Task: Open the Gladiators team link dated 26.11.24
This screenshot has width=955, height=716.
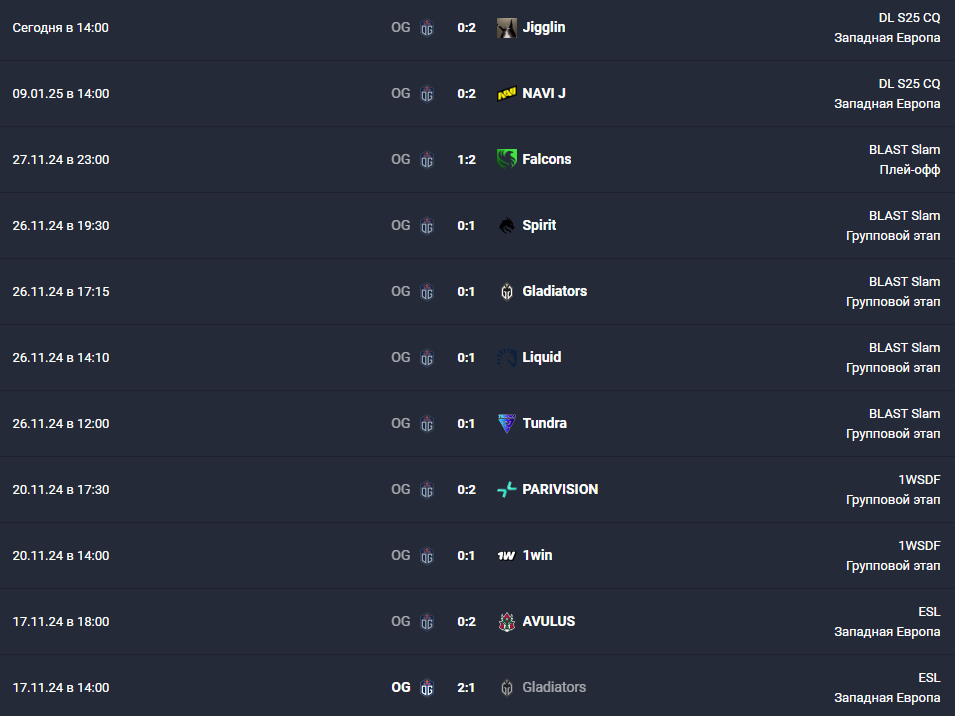Action: pyautogui.click(x=554, y=291)
